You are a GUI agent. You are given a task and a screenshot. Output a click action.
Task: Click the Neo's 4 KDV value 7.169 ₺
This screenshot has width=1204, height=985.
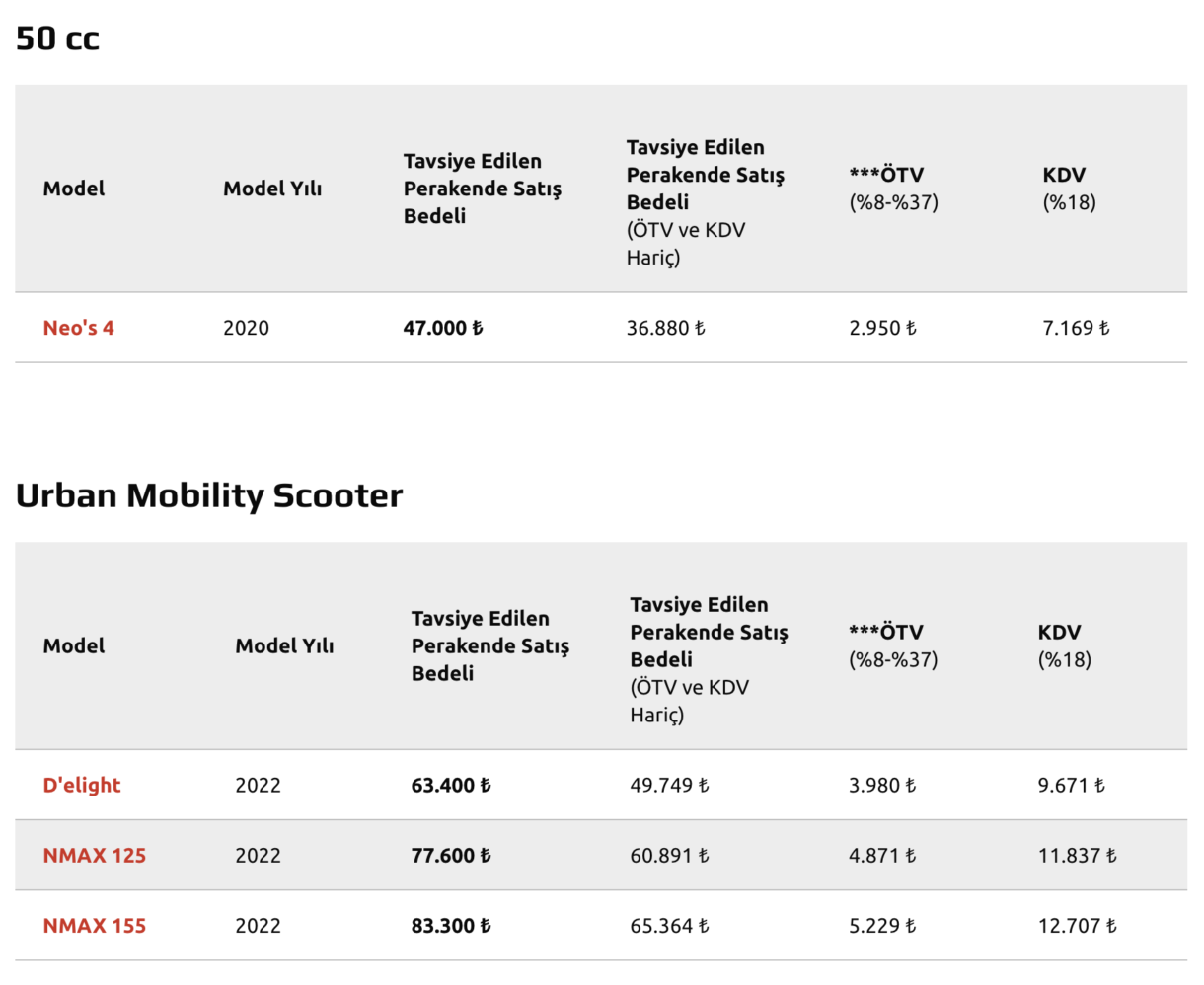[1076, 328]
